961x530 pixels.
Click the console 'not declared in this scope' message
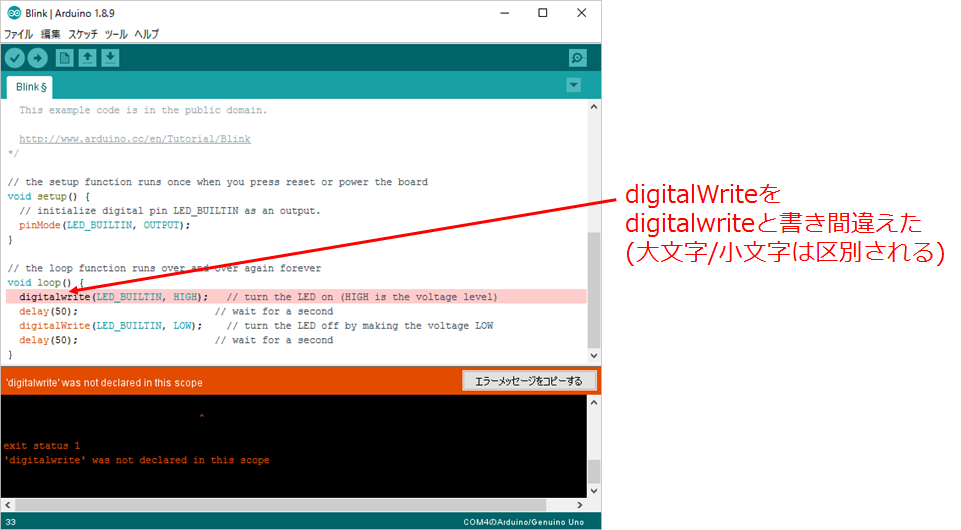pyautogui.click(x=137, y=460)
